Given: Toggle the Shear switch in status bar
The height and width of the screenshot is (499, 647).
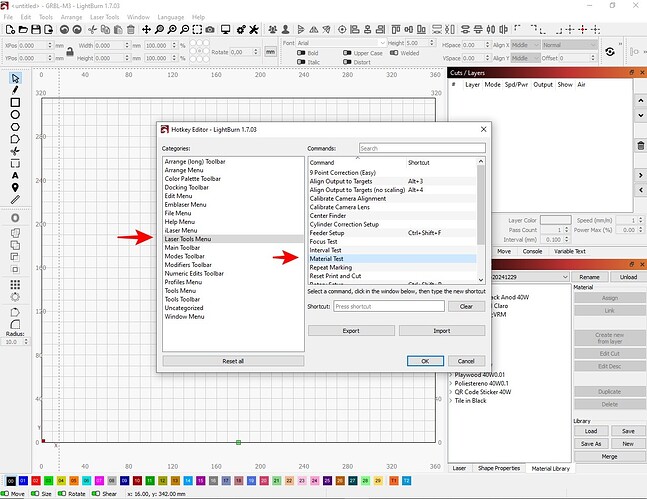Looking at the screenshot, I should [x=96, y=494].
